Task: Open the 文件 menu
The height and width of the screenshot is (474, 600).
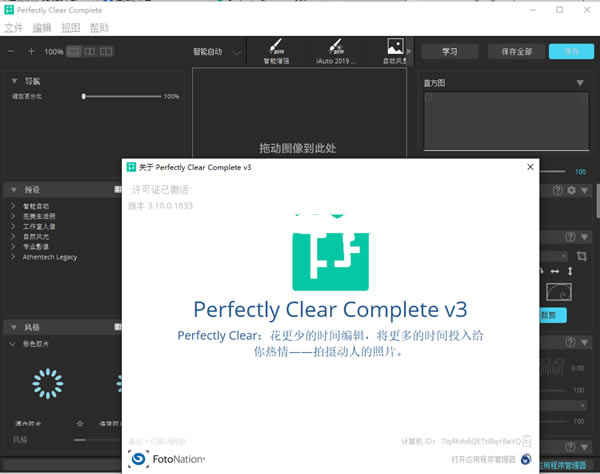Action: click(13, 28)
